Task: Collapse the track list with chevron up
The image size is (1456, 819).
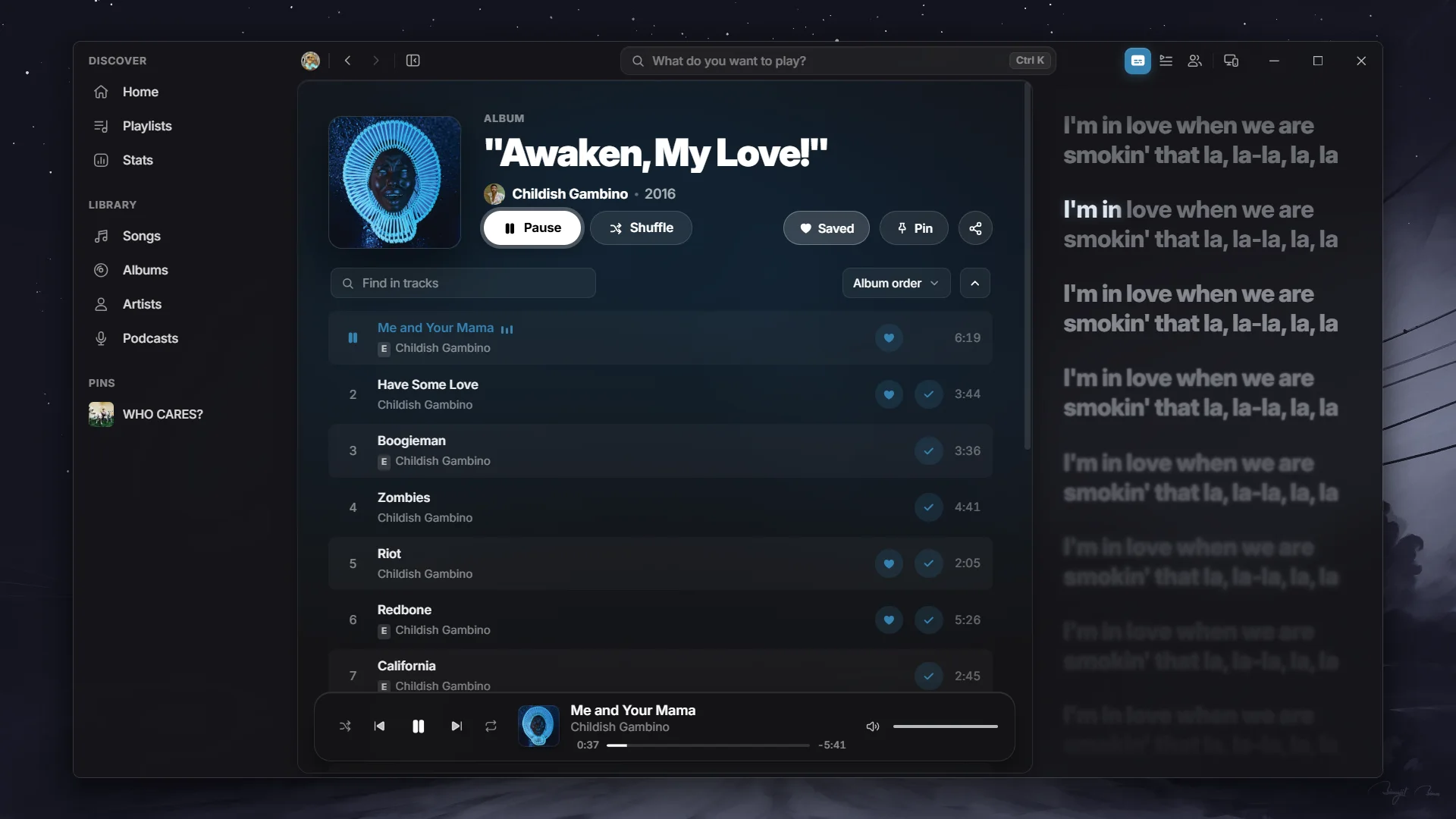Action: pos(975,283)
